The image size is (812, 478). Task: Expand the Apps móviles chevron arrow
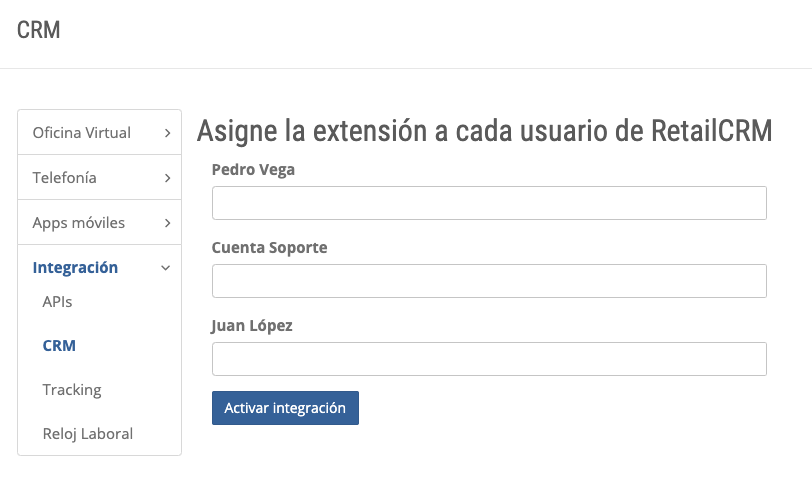[x=167, y=223]
